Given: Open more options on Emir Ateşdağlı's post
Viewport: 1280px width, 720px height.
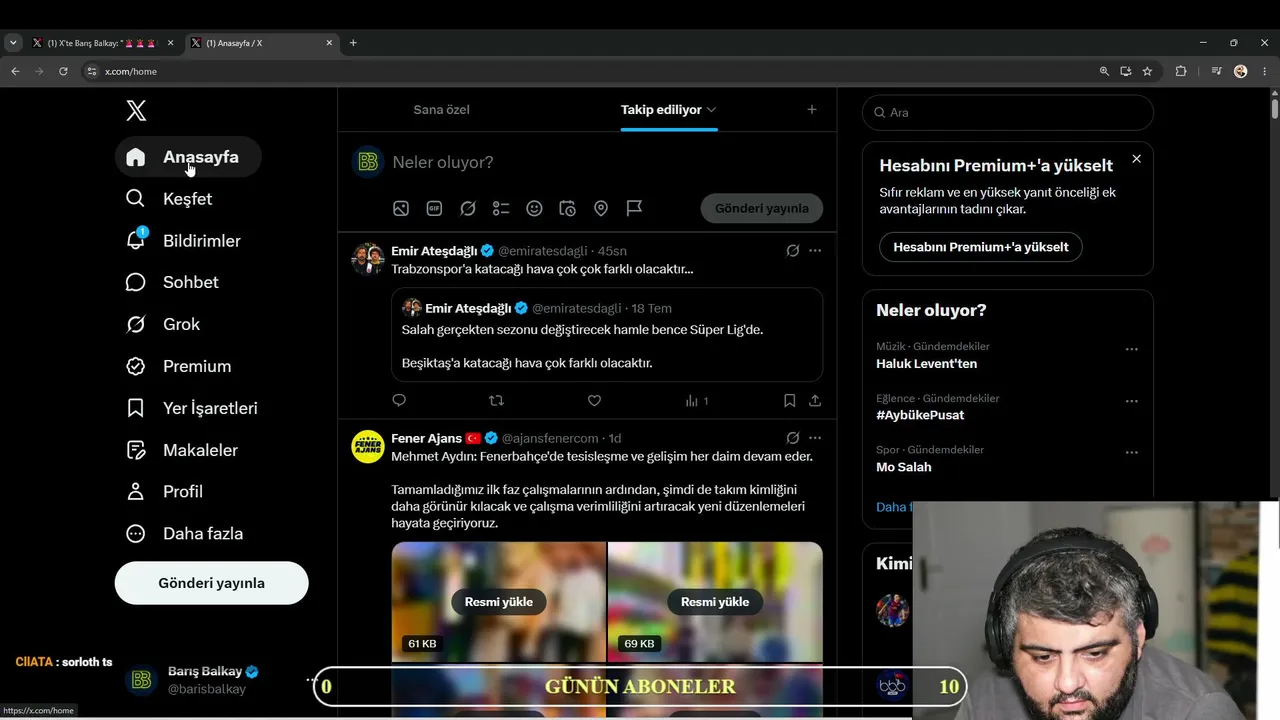Looking at the screenshot, I should coord(815,251).
